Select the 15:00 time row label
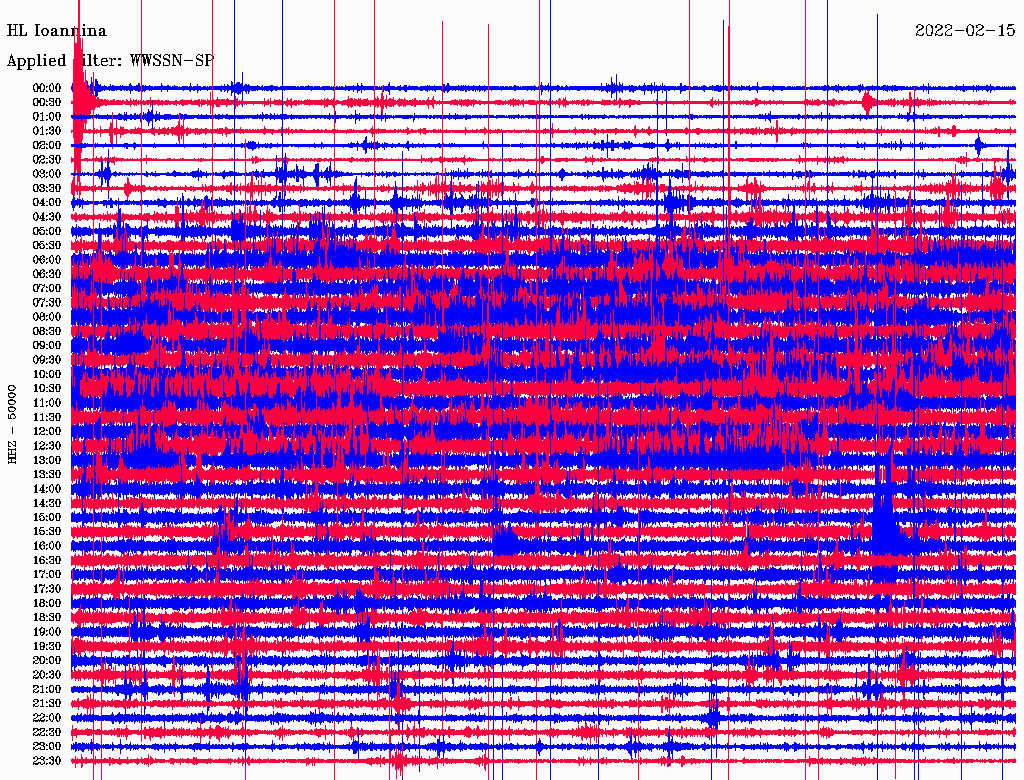Viewport: 1024px width, 780px height. [x=47, y=517]
